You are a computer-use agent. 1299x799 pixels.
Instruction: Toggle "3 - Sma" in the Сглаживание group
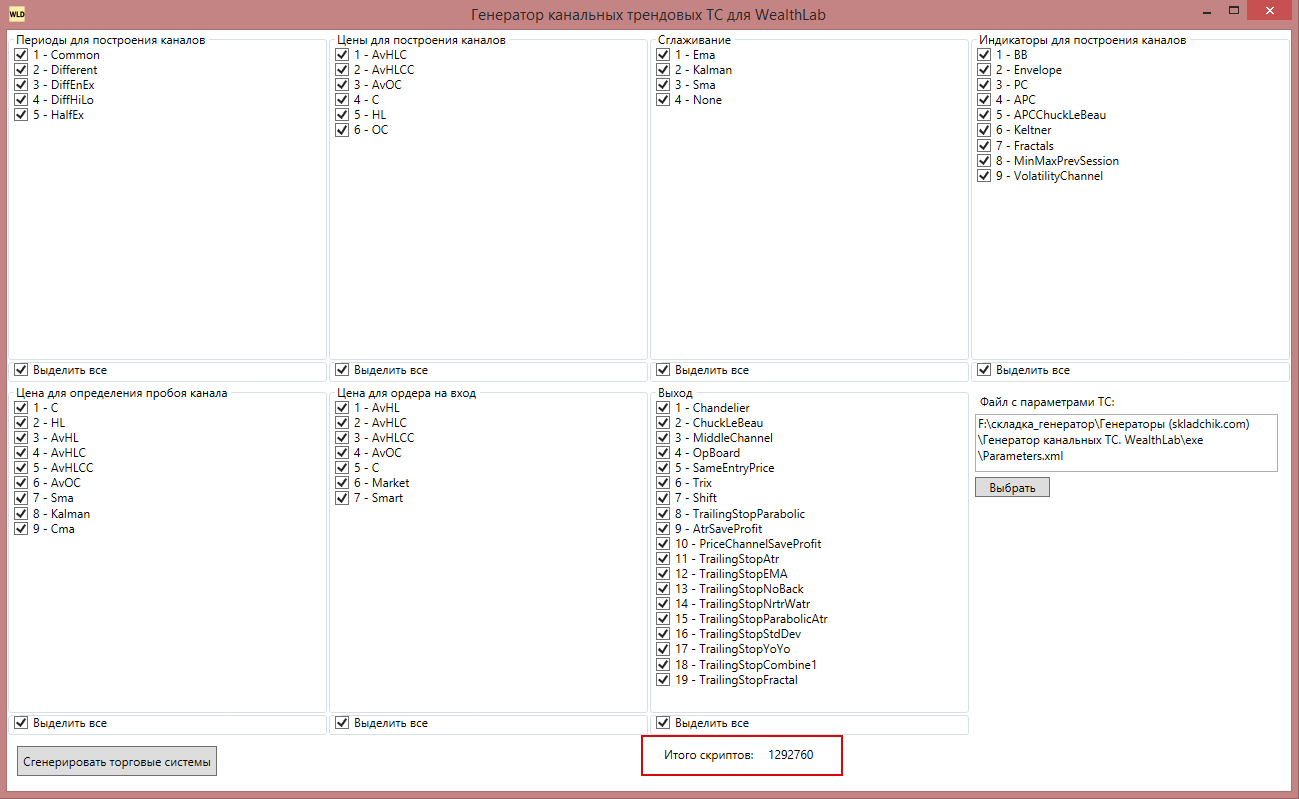point(663,85)
